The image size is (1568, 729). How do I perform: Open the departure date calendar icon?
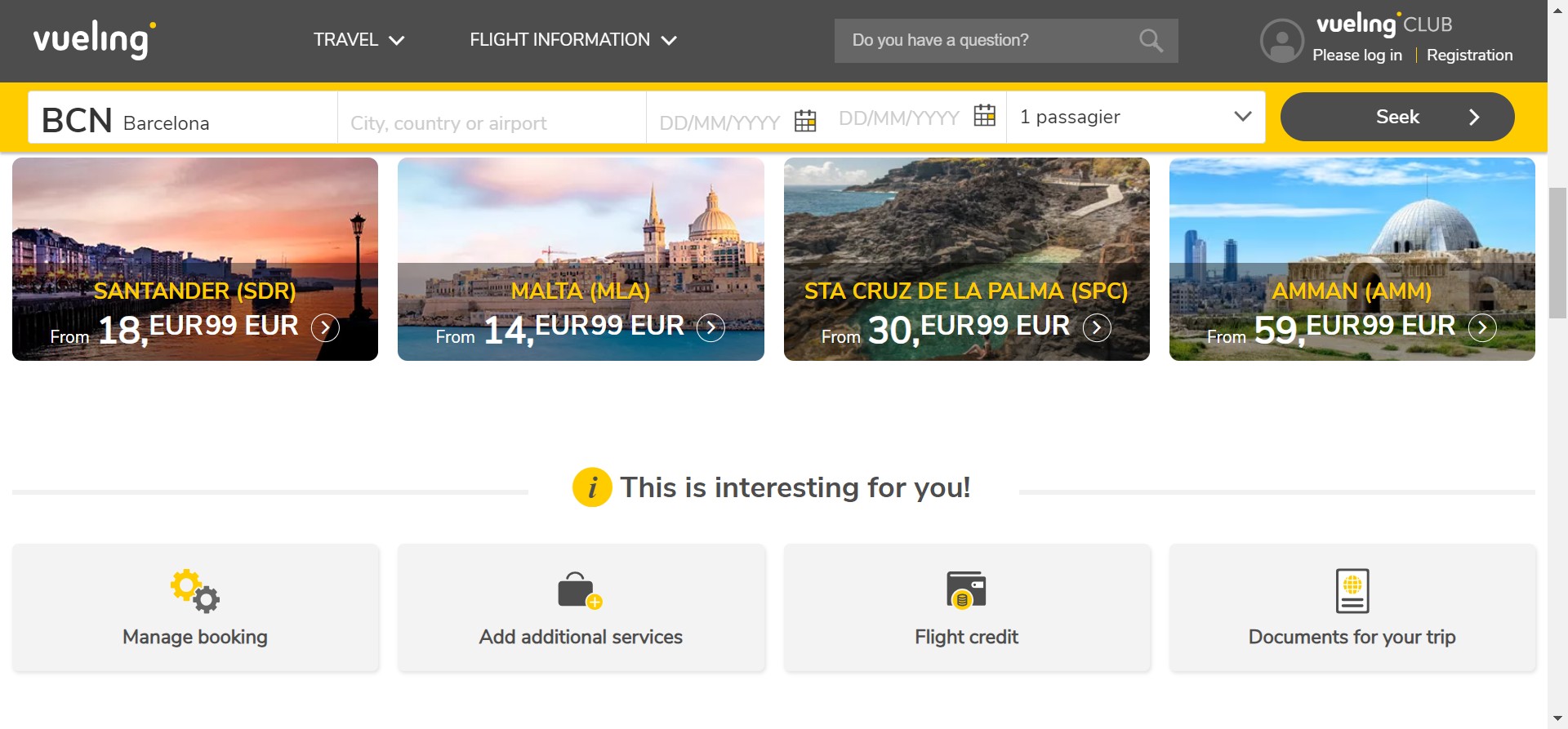805,122
